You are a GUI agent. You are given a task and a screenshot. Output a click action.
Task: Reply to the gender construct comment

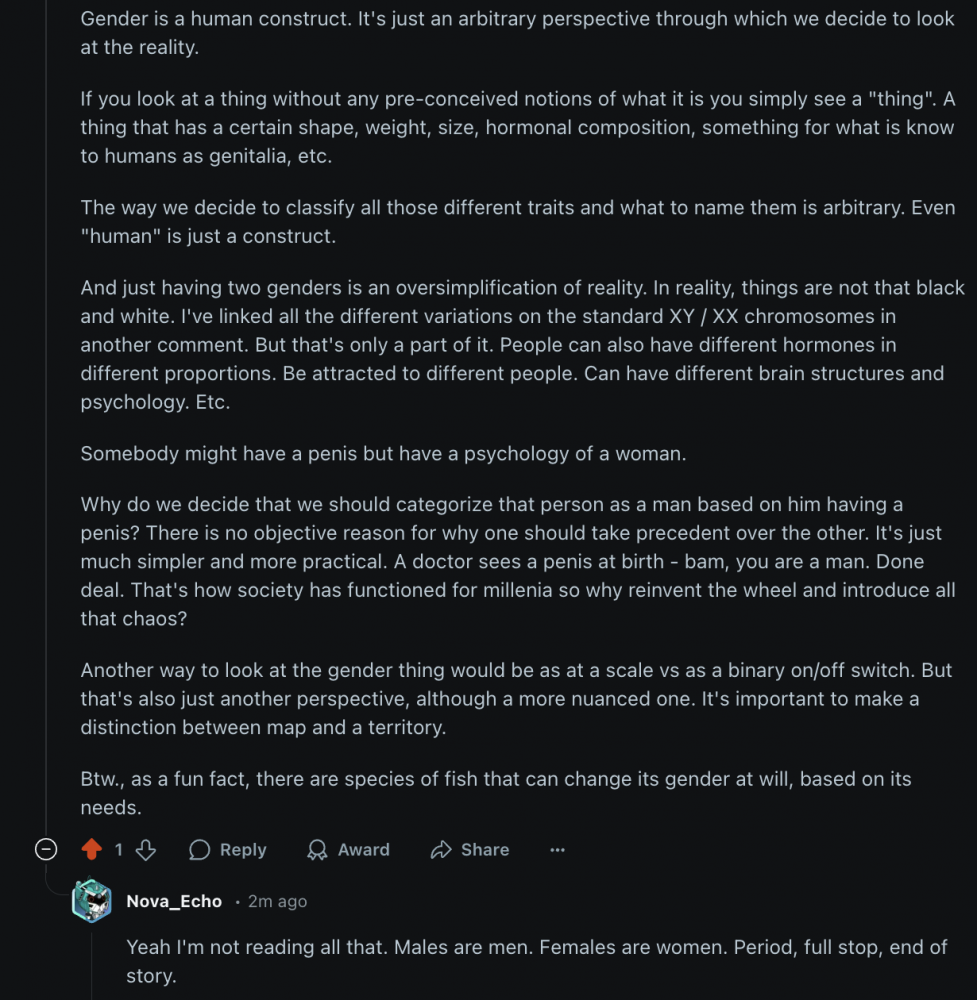point(228,850)
